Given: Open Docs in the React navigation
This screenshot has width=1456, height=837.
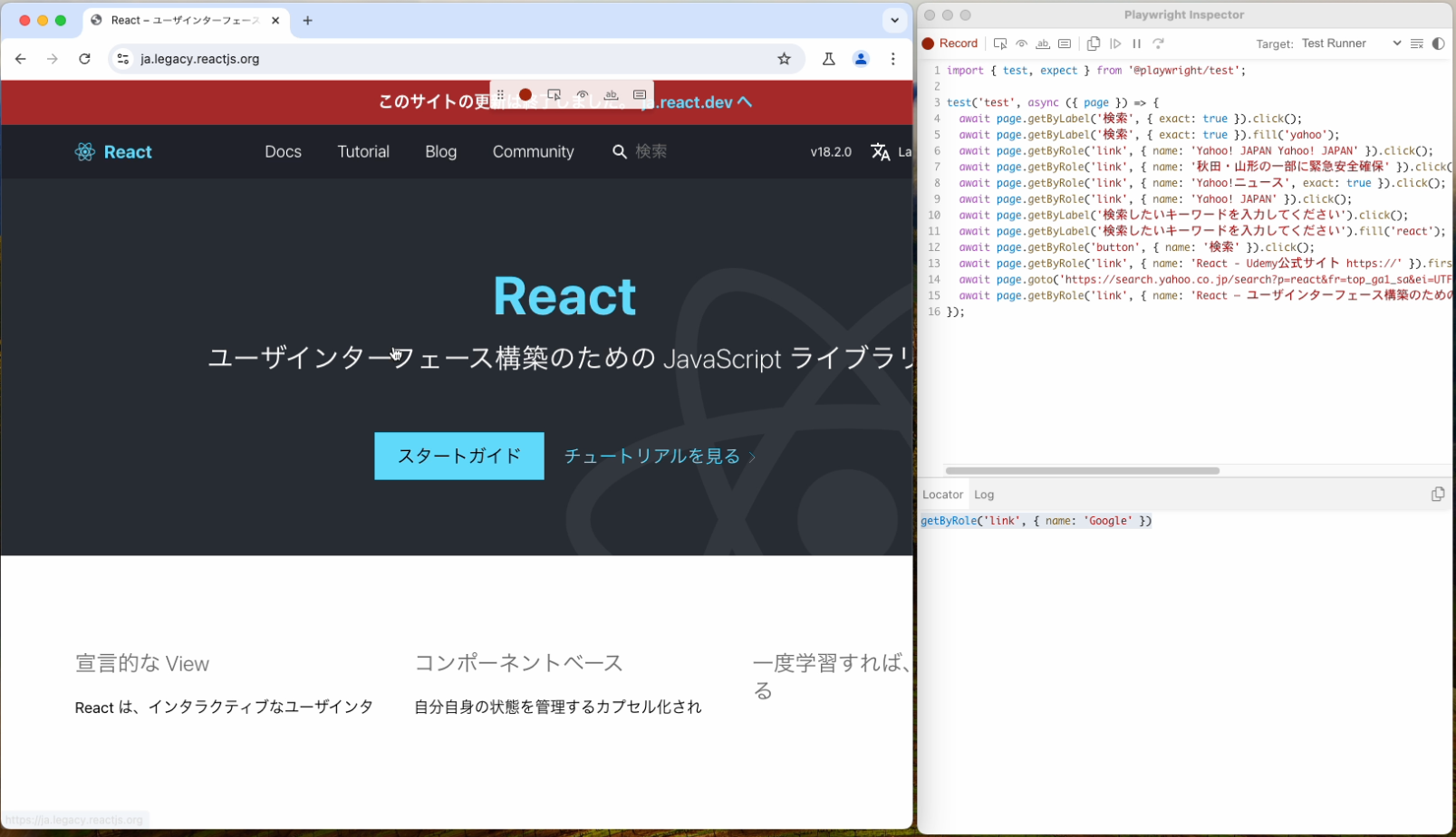Looking at the screenshot, I should tap(284, 152).
